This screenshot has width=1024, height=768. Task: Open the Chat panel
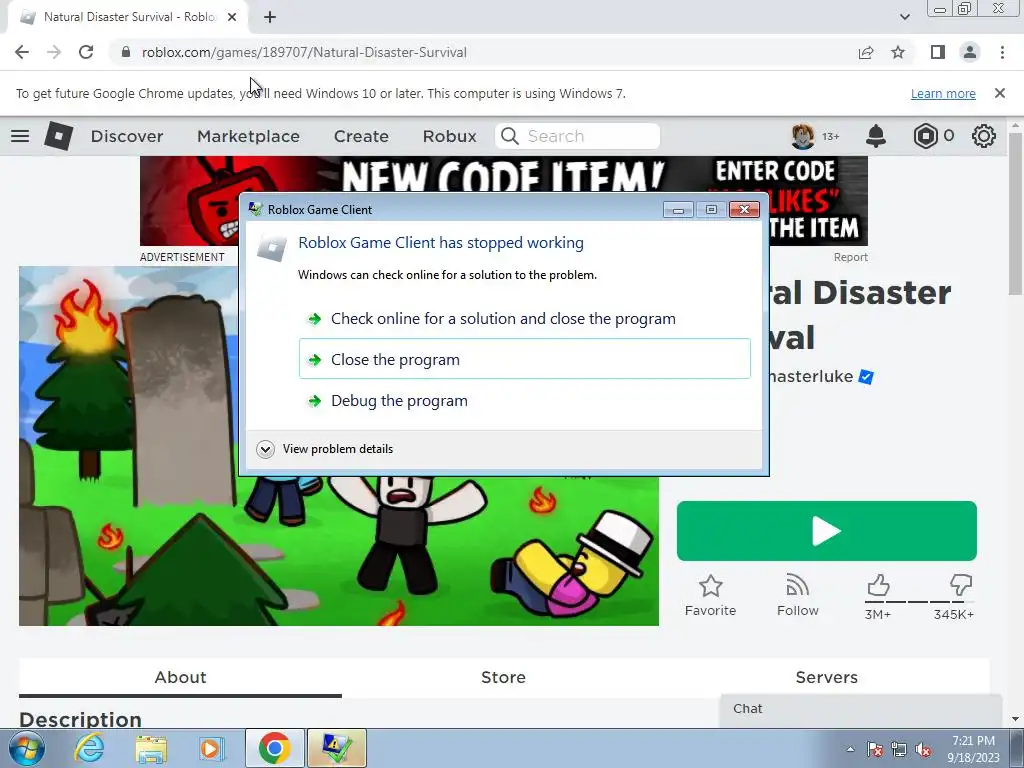(x=861, y=709)
